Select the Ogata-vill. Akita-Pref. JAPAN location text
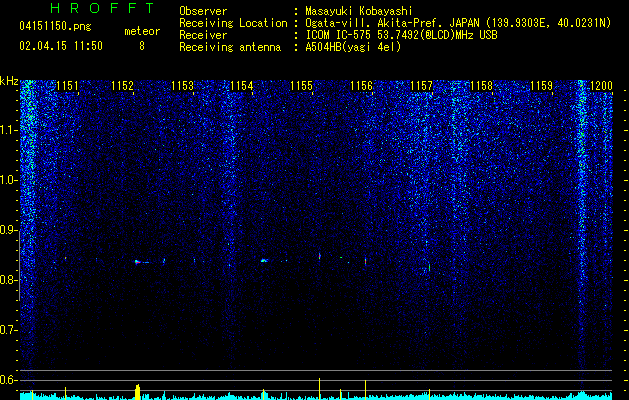The image size is (629, 400). pyautogui.click(x=458, y=23)
